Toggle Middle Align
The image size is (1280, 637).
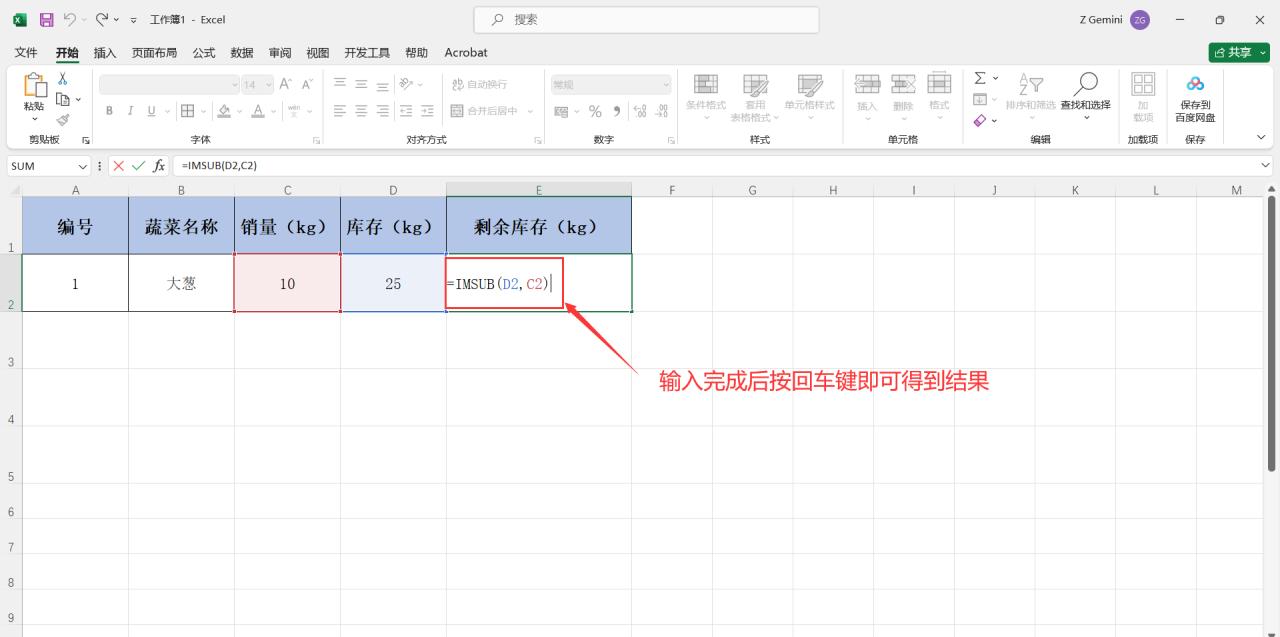361,85
